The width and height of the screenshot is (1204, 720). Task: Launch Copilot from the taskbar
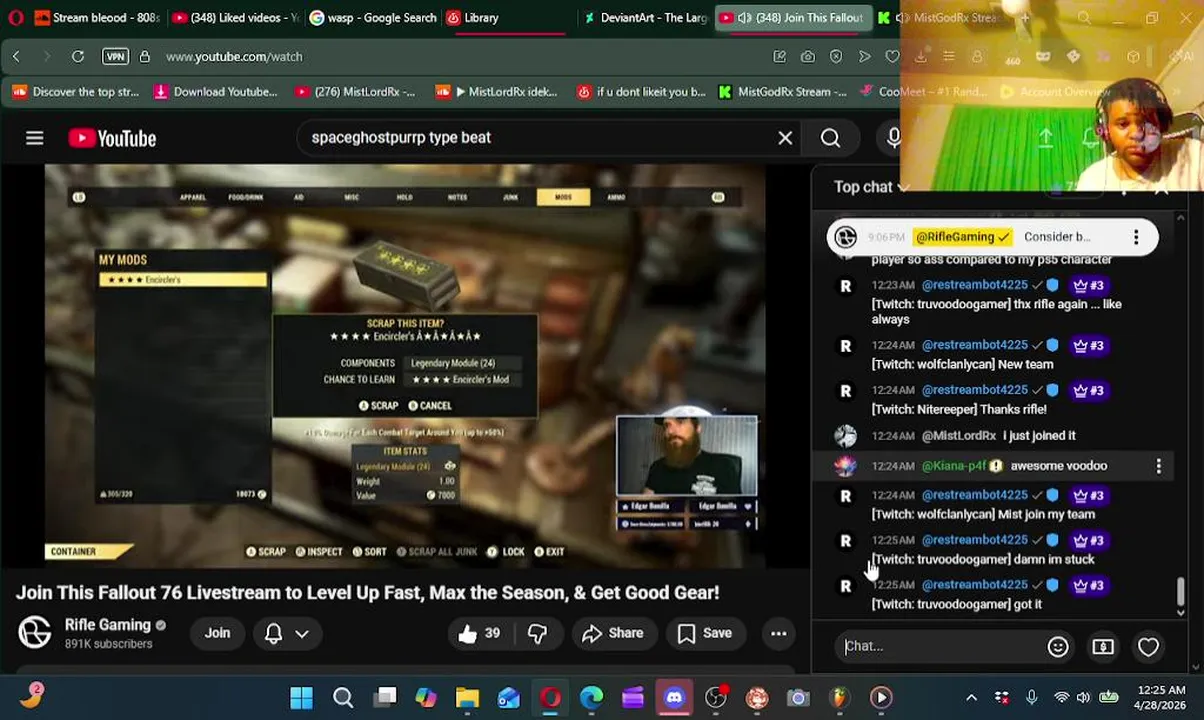[426, 698]
